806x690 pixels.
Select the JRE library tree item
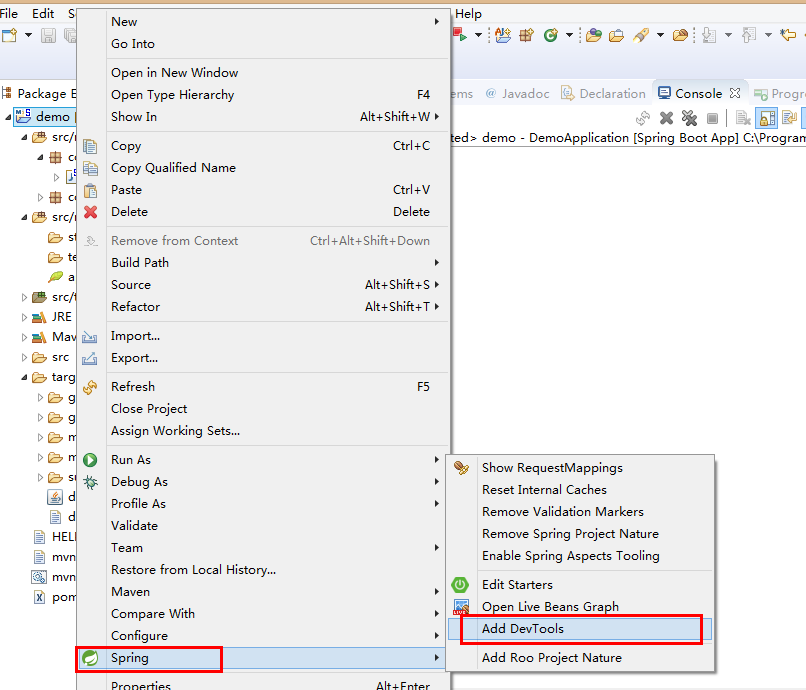tap(51, 317)
